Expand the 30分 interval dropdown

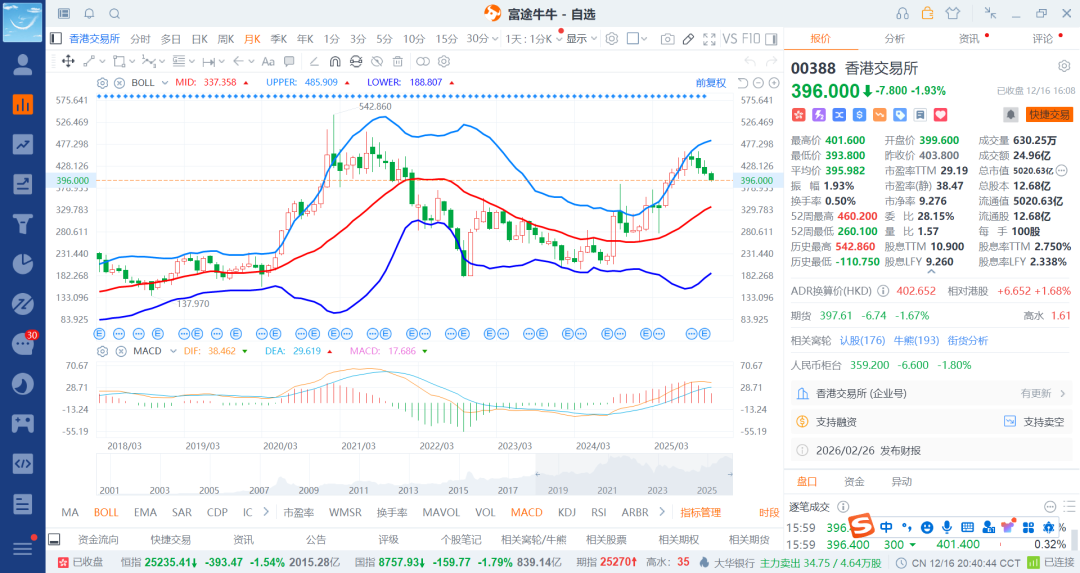click(482, 39)
